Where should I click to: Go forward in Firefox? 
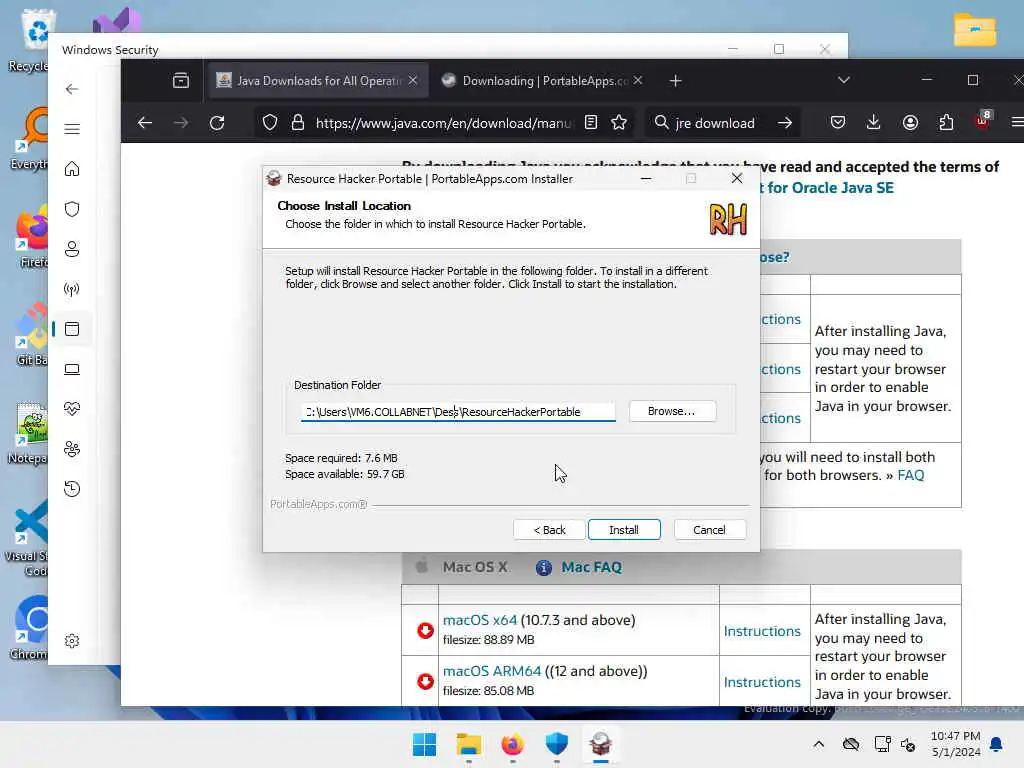[181, 123]
